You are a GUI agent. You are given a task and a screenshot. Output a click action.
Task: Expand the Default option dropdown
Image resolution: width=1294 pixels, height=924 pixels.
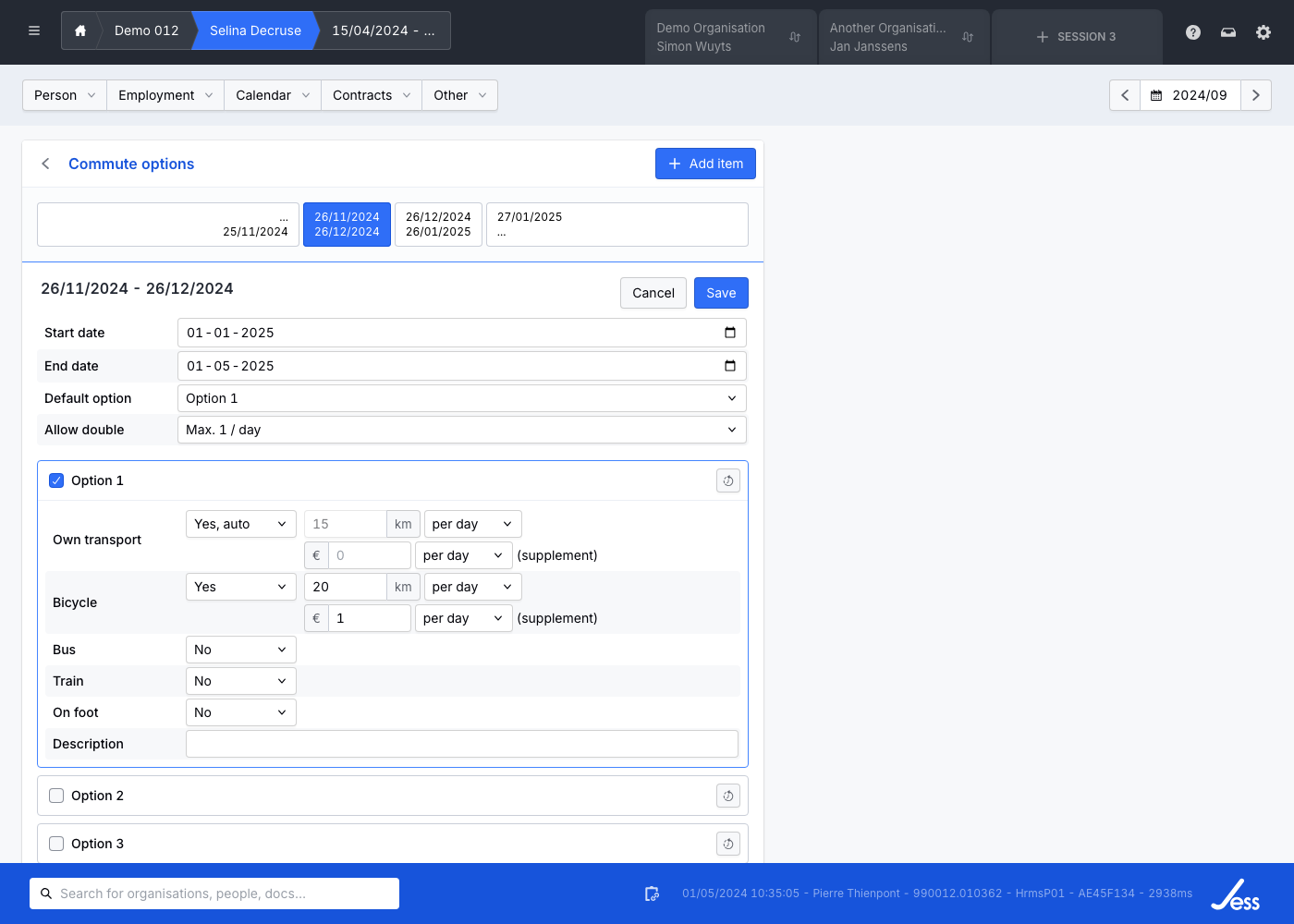(x=461, y=398)
